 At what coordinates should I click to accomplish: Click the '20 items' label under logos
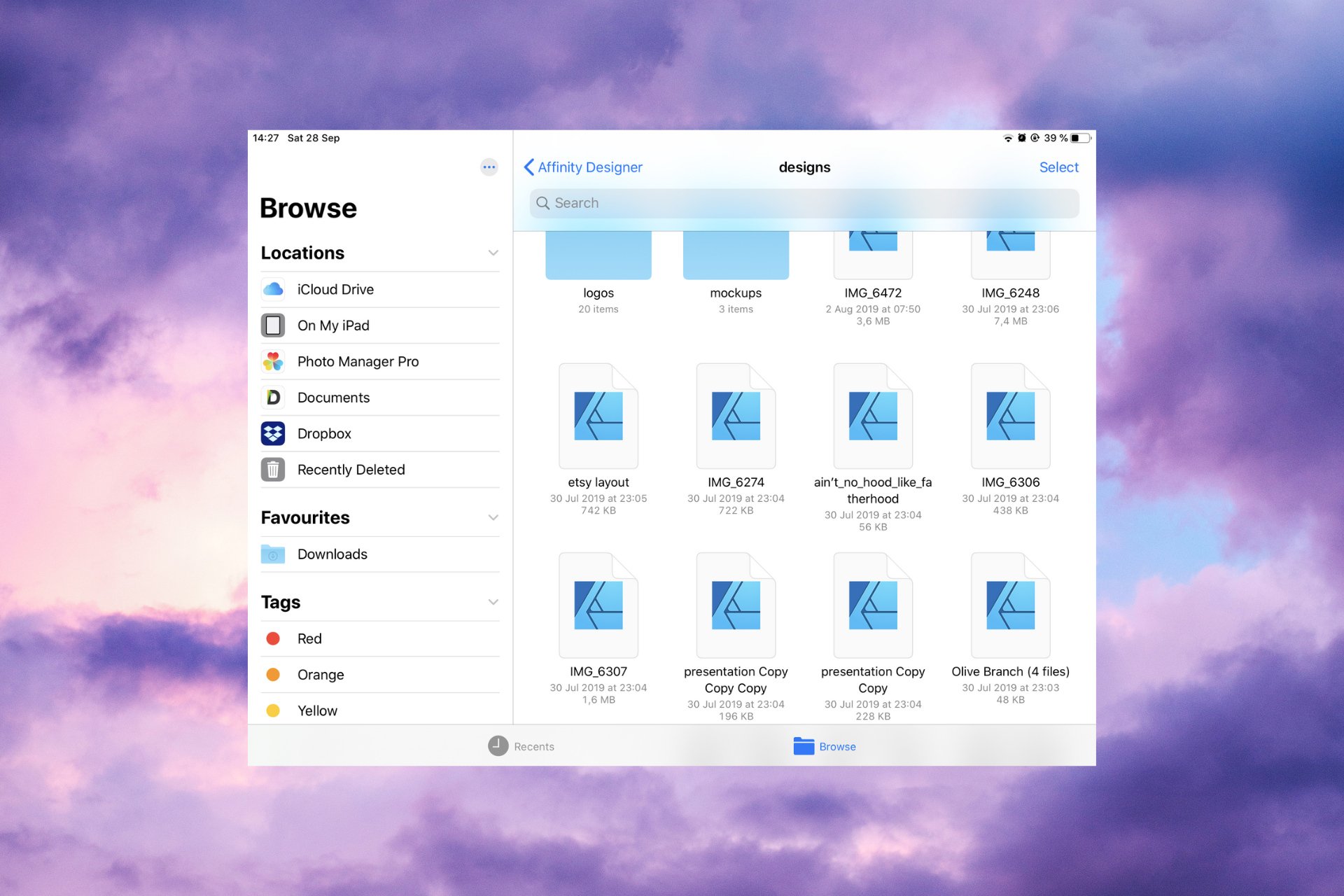point(598,309)
